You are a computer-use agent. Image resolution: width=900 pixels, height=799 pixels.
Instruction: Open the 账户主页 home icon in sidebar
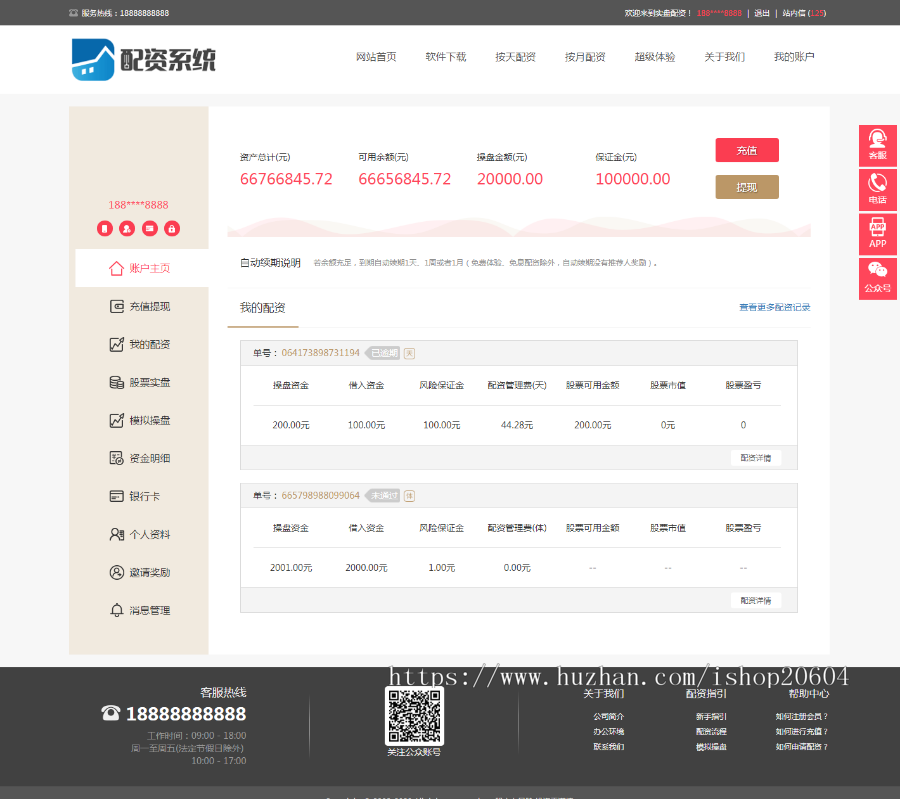pos(115,267)
